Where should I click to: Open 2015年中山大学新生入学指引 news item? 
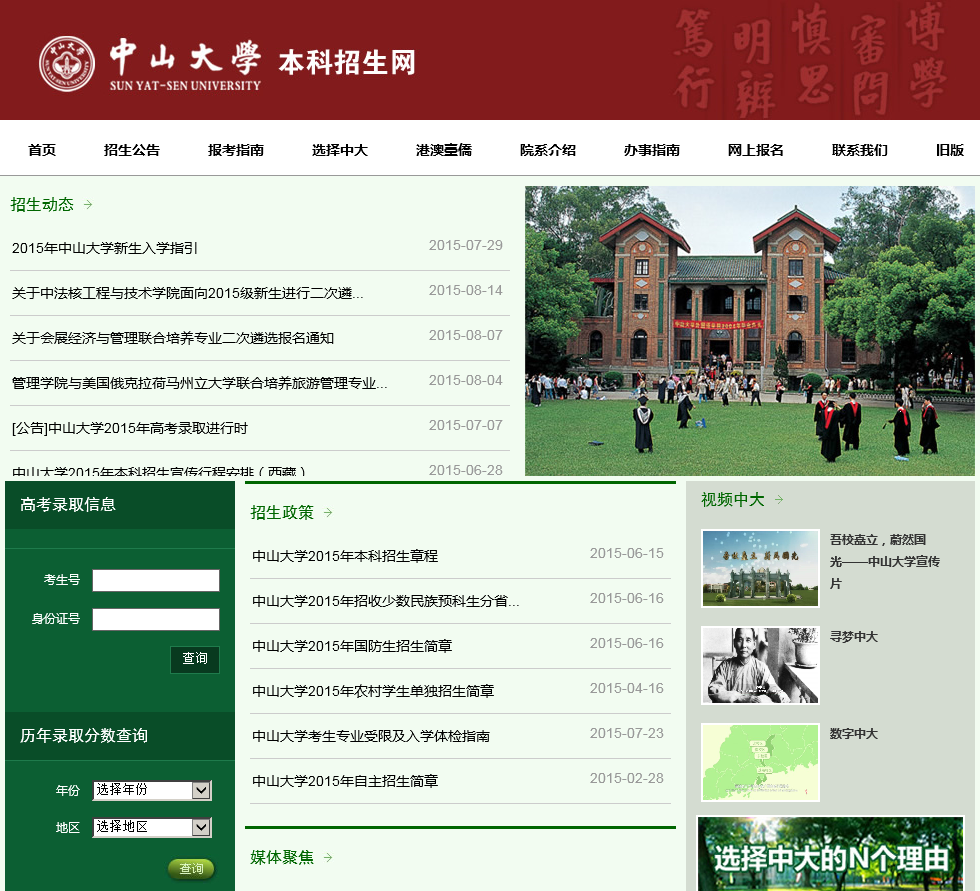pos(105,248)
